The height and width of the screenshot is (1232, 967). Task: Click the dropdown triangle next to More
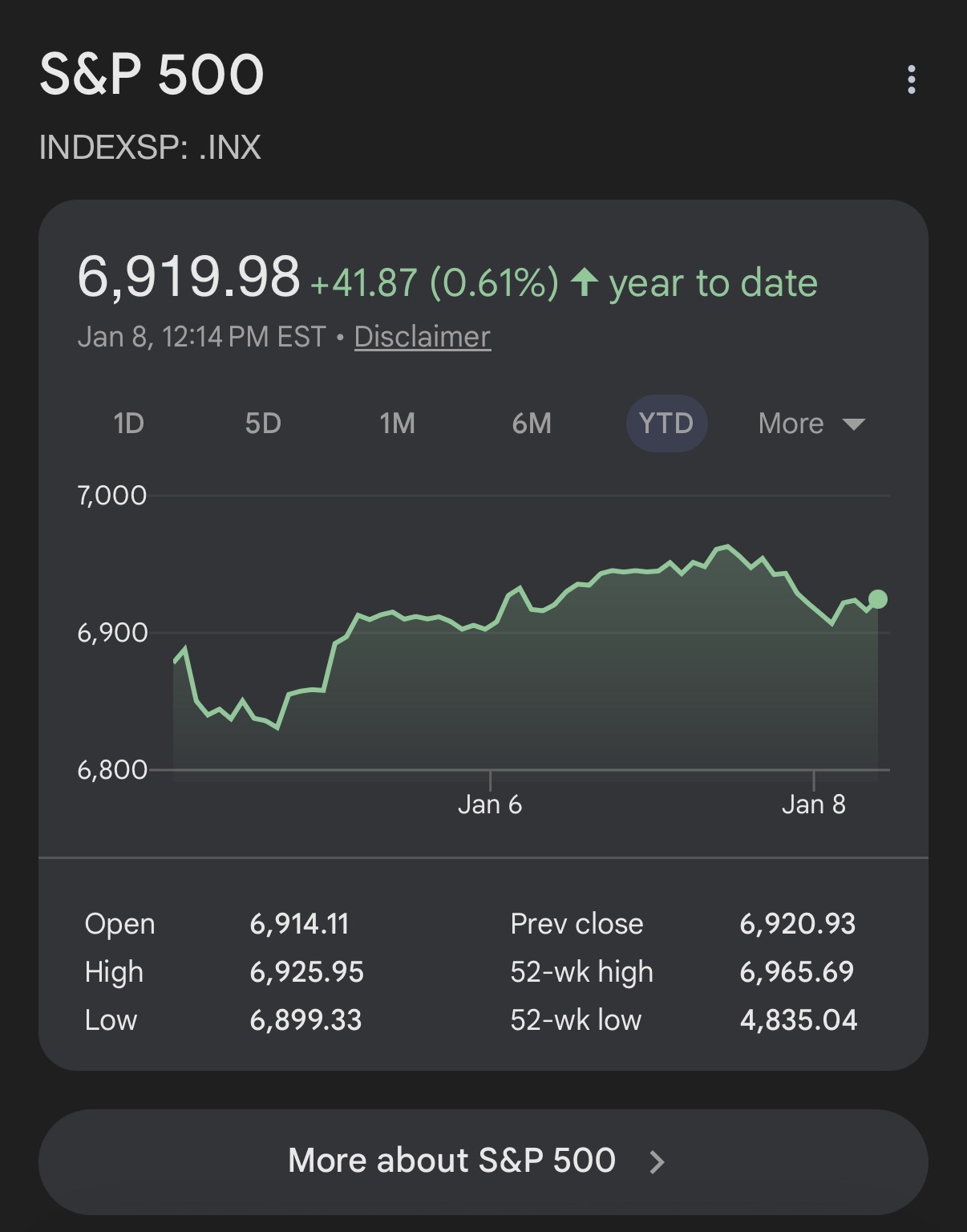pos(854,423)
